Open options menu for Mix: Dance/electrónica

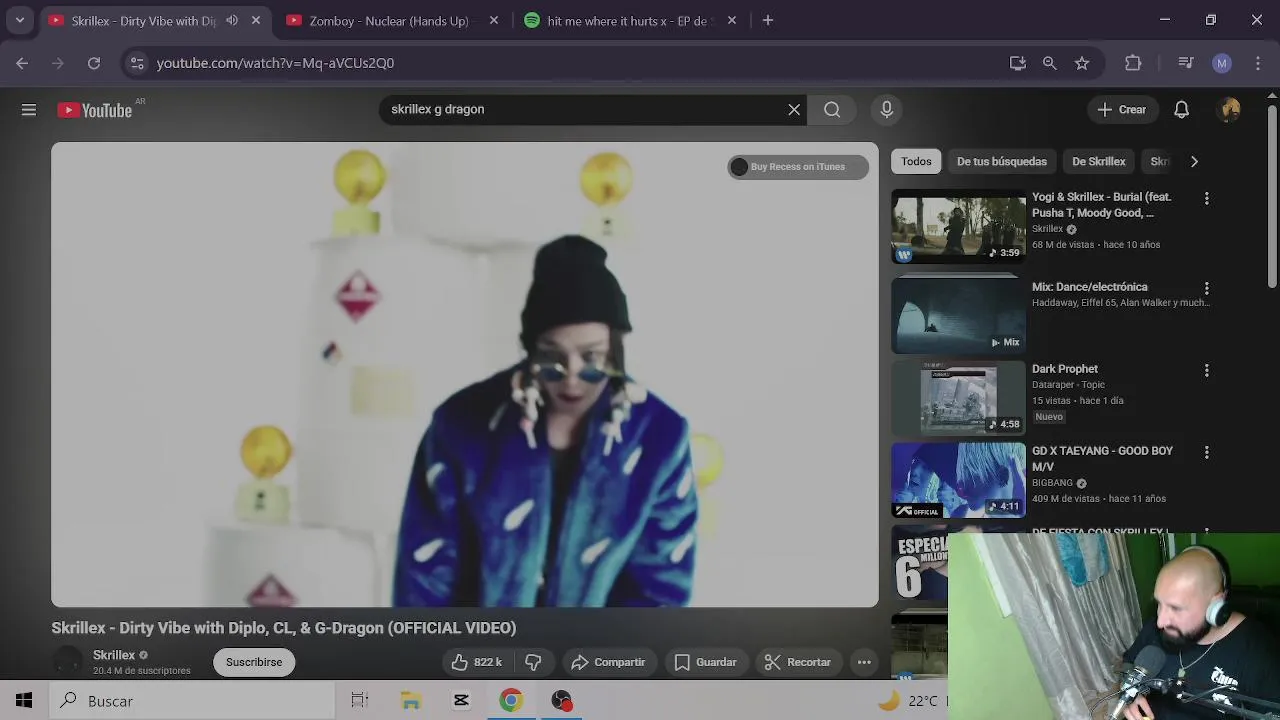point(1206,288)
